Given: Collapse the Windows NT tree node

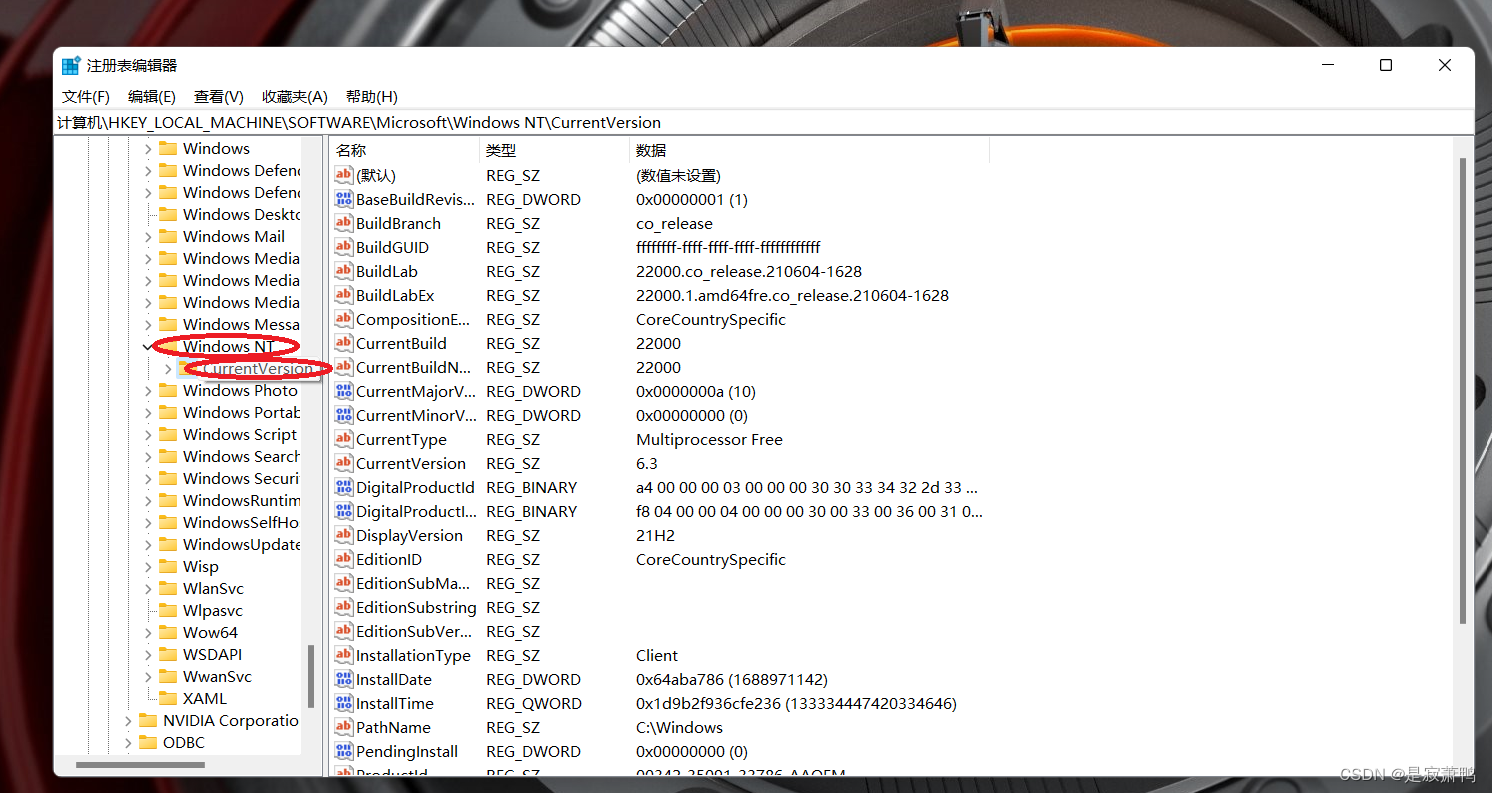Looking at the screenshot, I should click(x=148, y=347).
